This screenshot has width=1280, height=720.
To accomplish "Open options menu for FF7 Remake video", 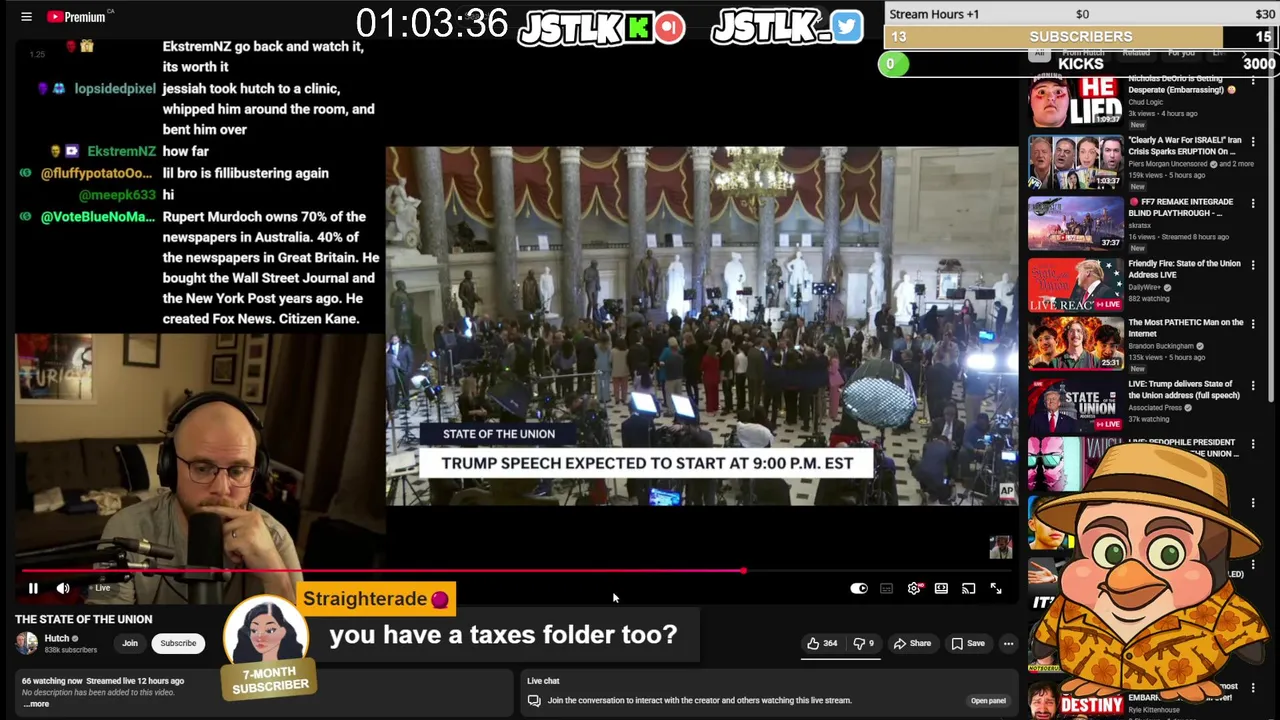I will (x=1253, y=204).
